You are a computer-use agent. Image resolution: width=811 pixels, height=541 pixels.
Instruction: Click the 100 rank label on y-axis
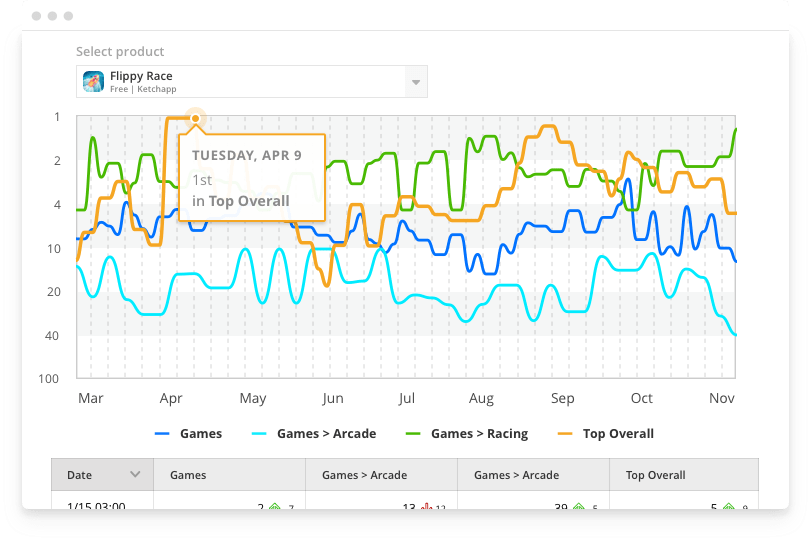click(49, 379)
